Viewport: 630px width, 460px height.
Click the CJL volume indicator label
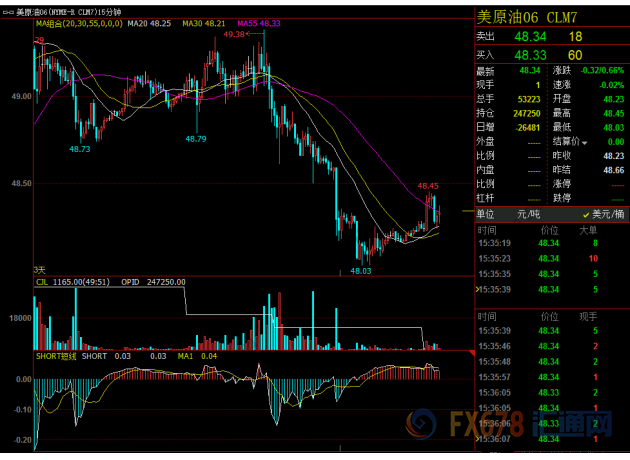[x=44, y=283]
